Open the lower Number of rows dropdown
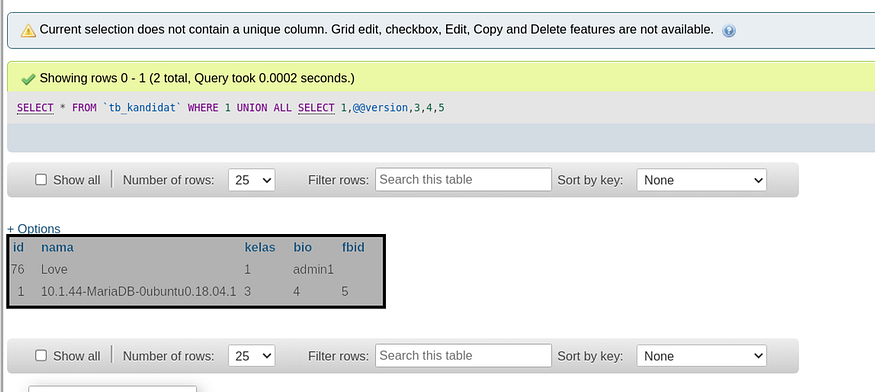Screen dimensions: 875x392 [x=252, y=356]
